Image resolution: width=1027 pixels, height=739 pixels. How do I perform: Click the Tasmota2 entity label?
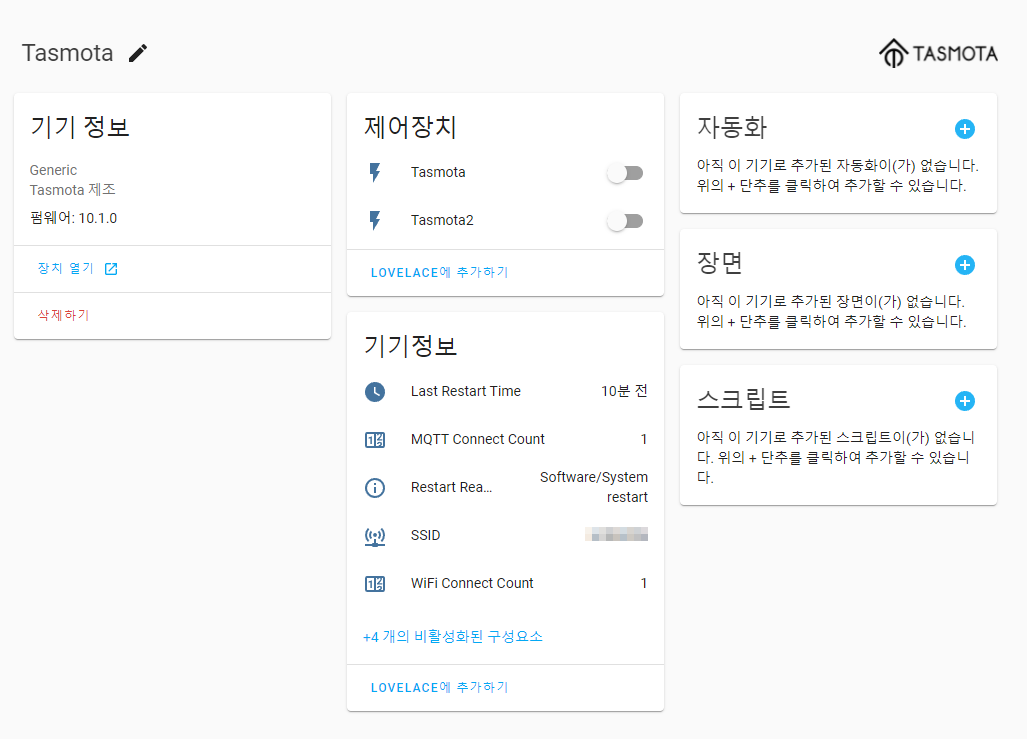pyautogui.click(x=442, y=221)
